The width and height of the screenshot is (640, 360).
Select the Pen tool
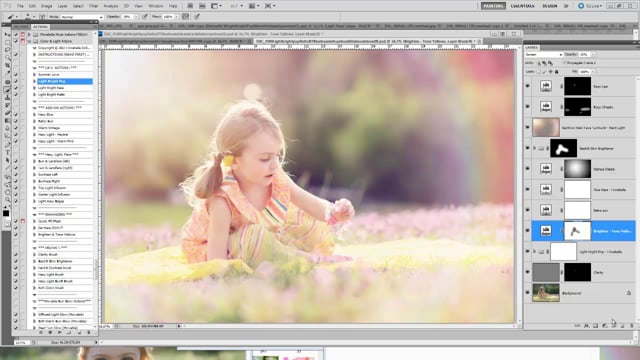click(x=7, y=144)
